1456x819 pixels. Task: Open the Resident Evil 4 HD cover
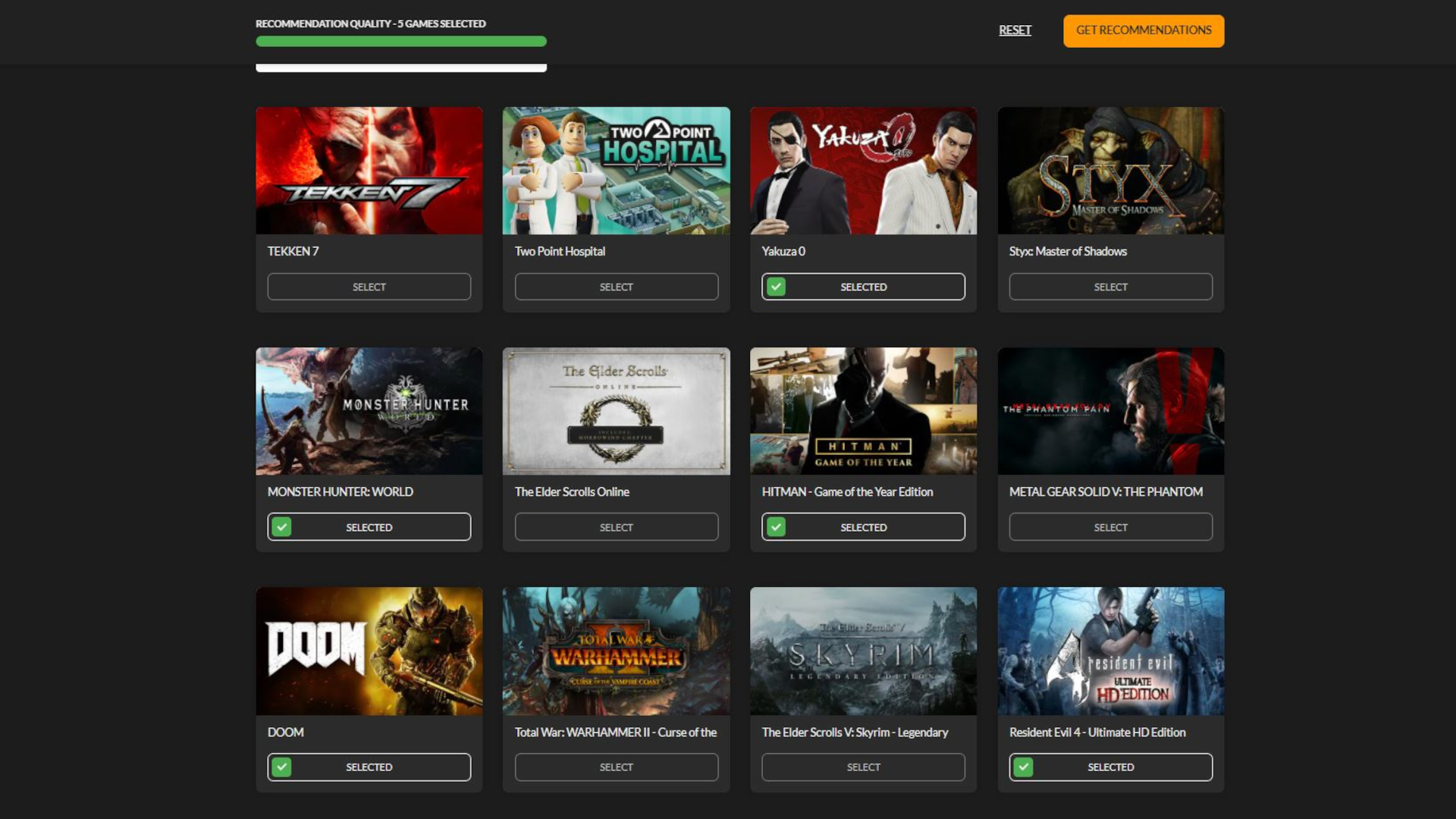pyautogui.click(x=1111, y=651)
